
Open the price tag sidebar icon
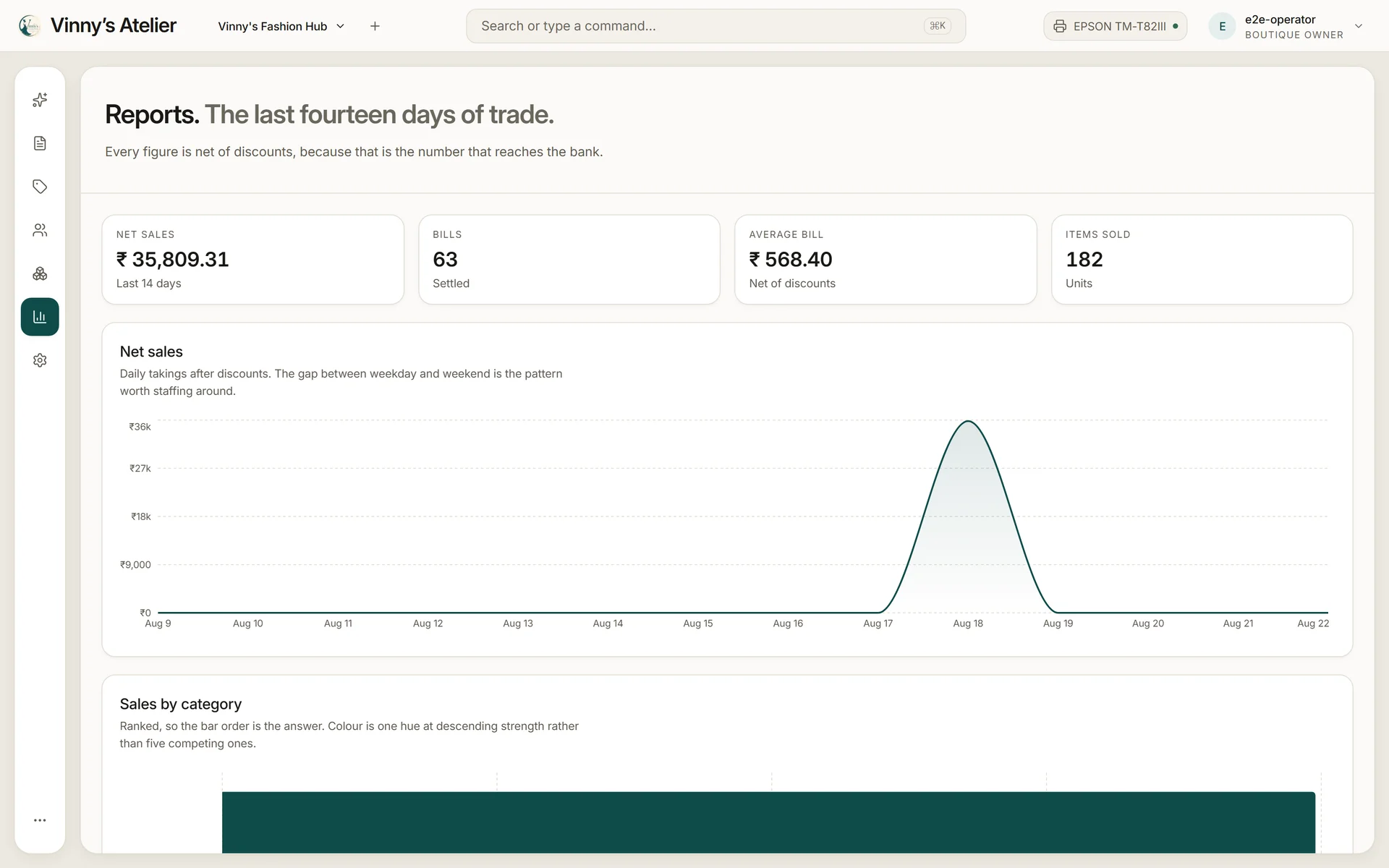coord(40,187)
